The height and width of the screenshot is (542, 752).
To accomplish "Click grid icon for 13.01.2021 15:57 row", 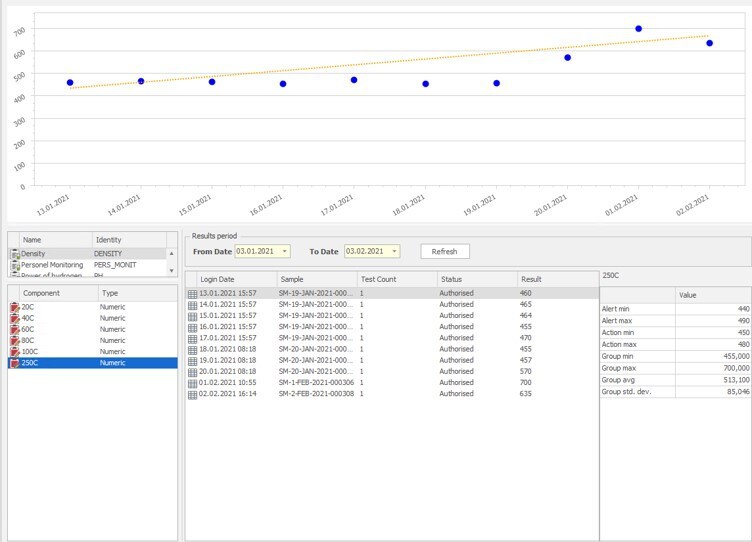I will click(192, 294).
